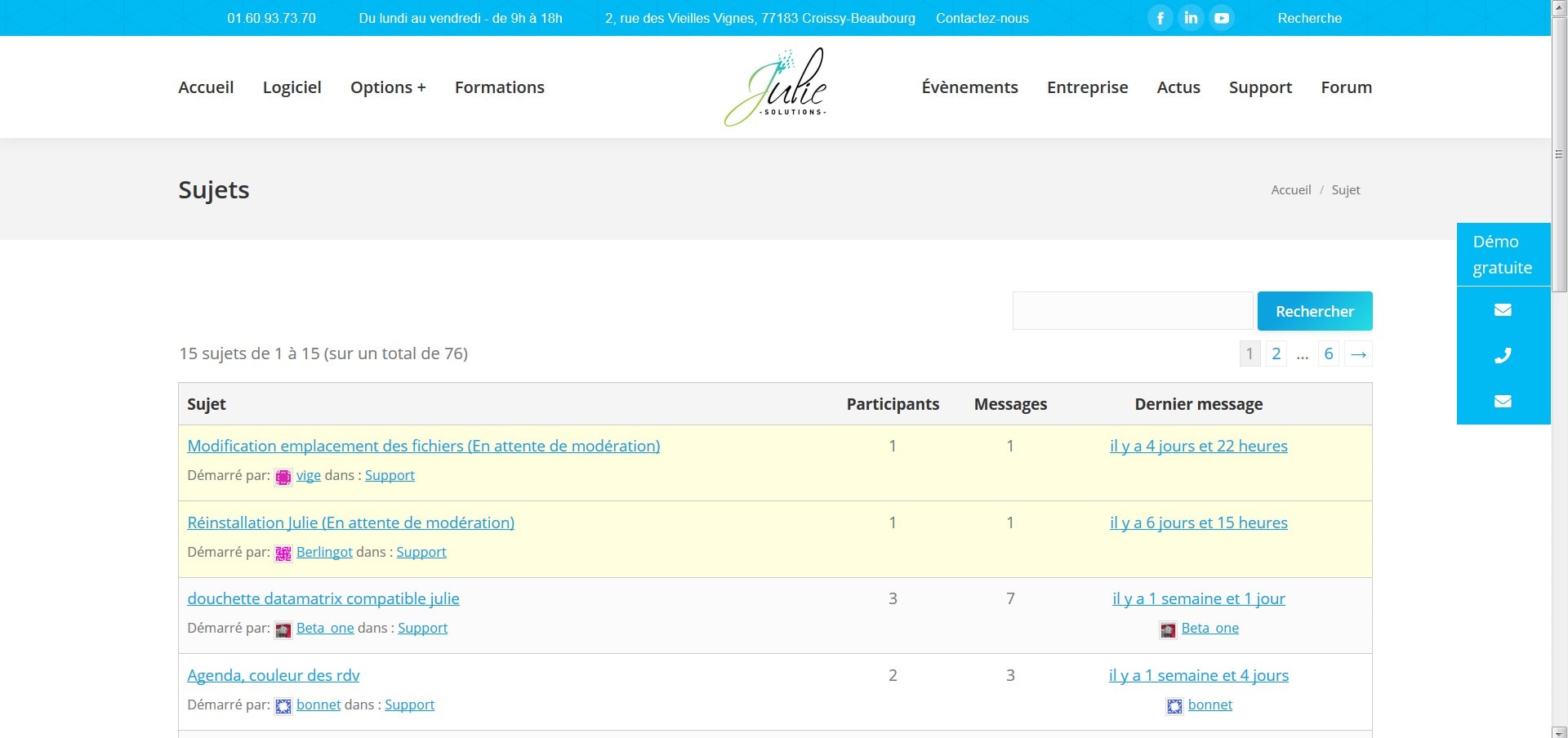
Task: Select current page 1 in pagination
Action: [x=1249, y=353]
